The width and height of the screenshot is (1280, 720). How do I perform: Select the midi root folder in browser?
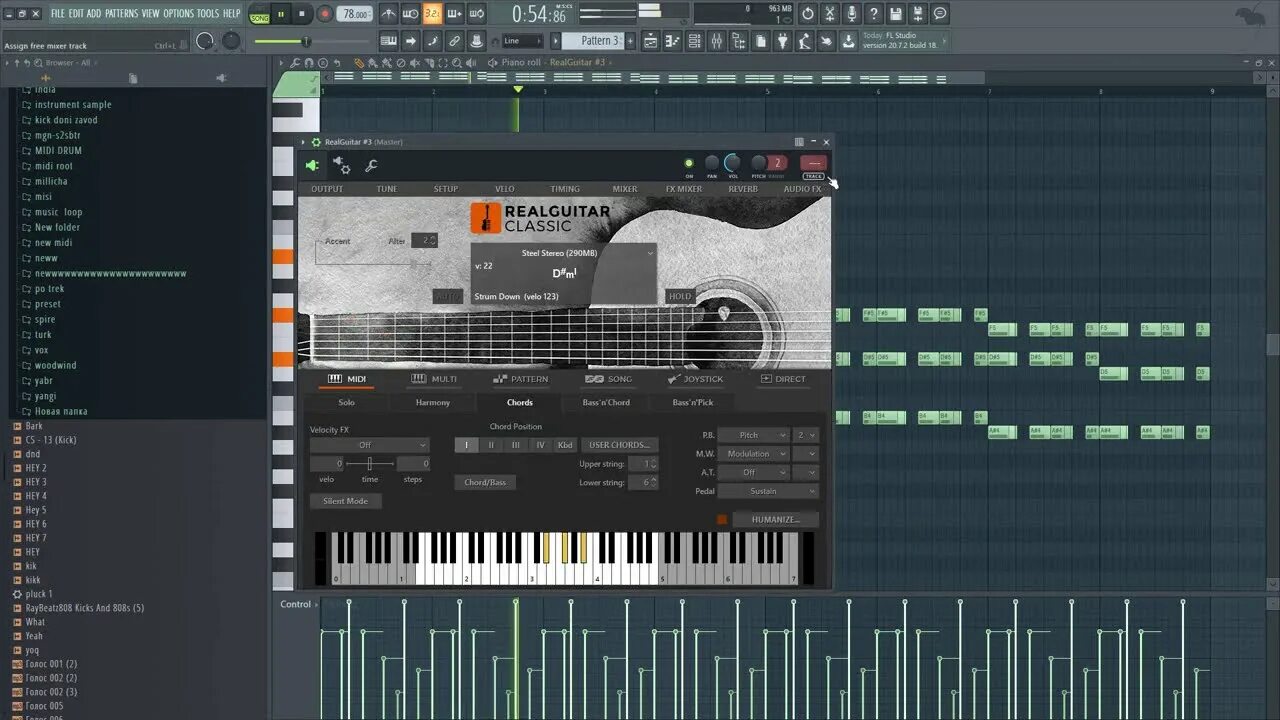[x=54, y=166]
